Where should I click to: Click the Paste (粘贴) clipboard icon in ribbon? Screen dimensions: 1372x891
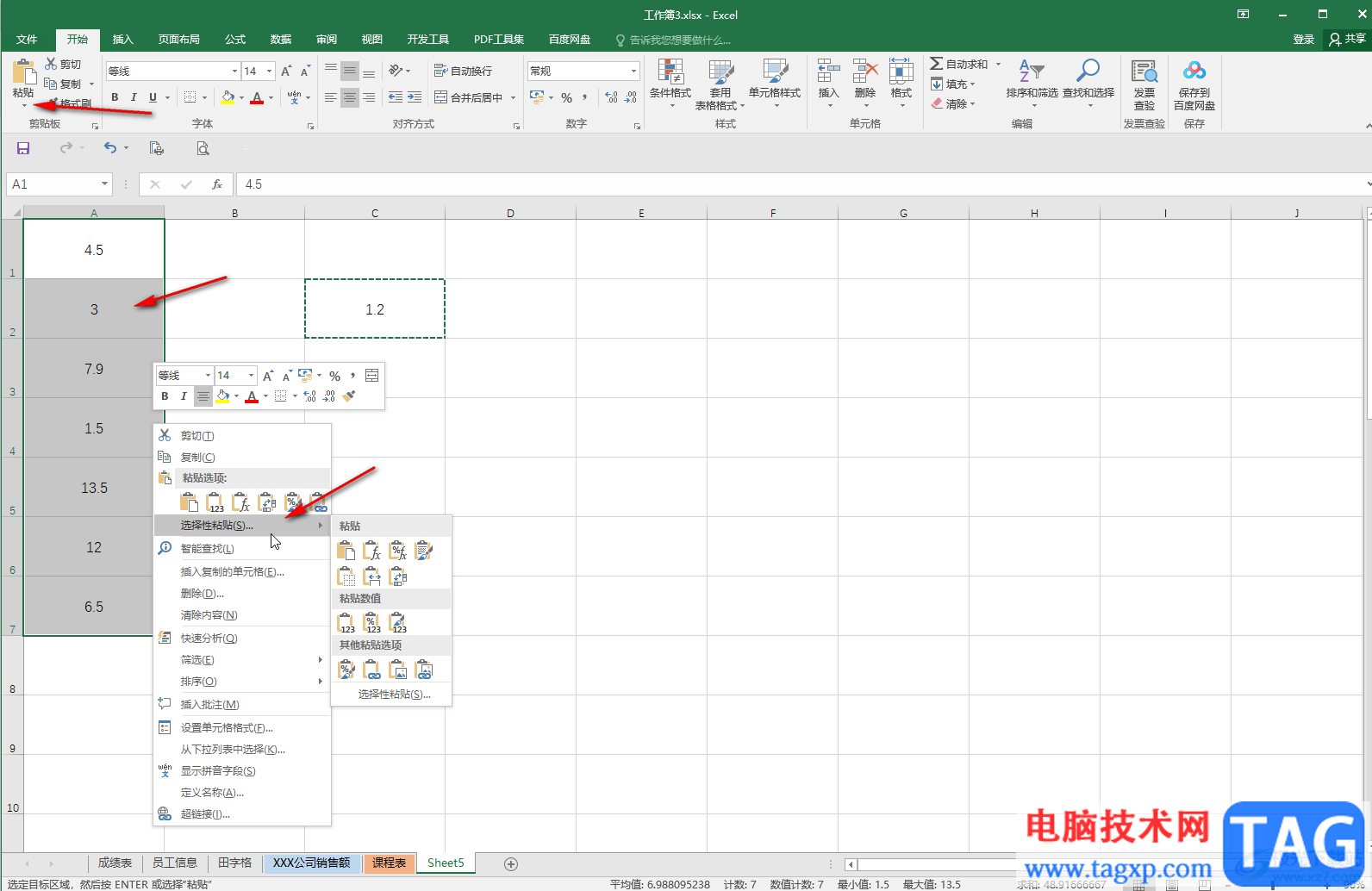click(x=23, y=72)
